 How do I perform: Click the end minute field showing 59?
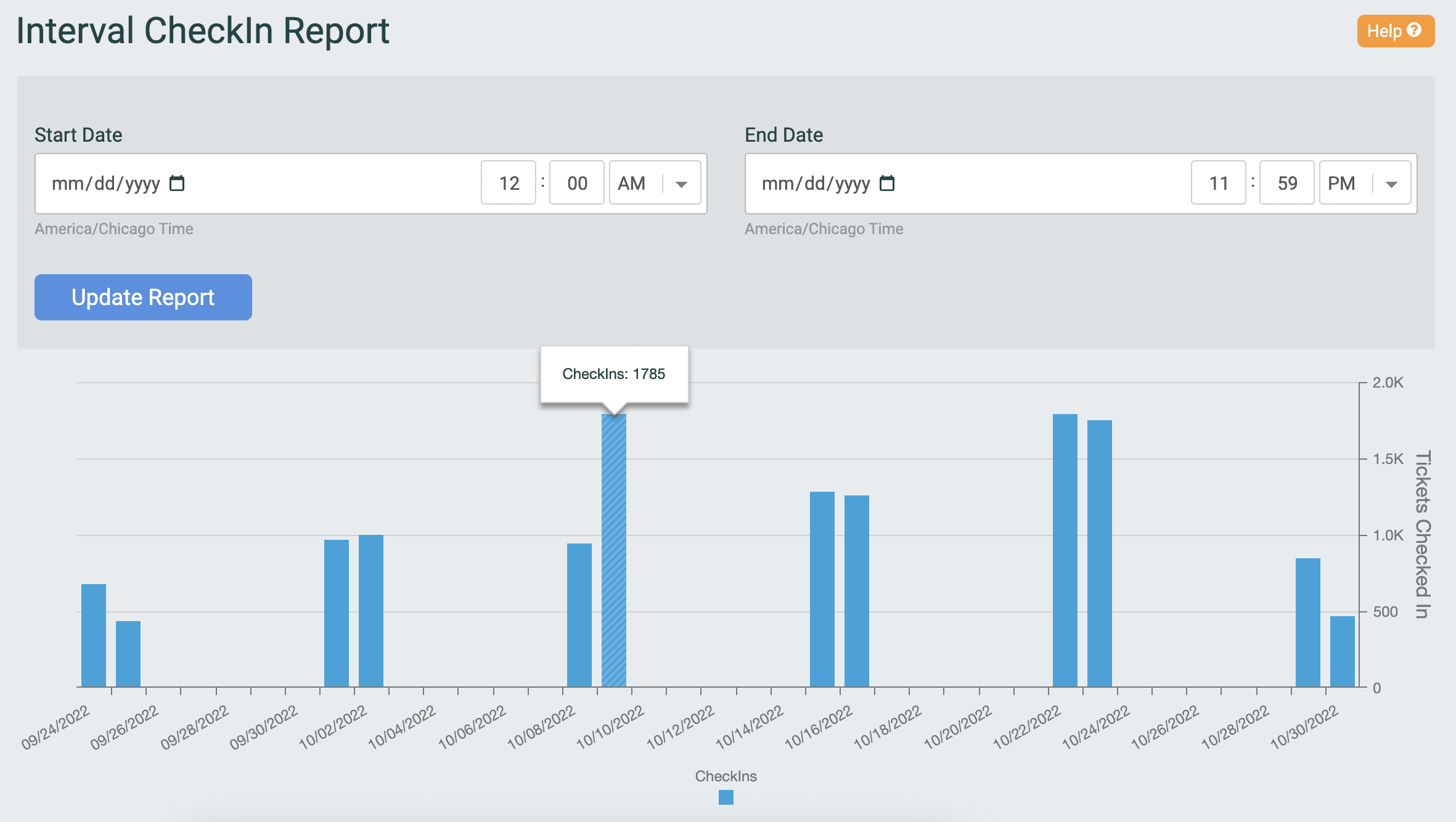tap(1286, 182)
